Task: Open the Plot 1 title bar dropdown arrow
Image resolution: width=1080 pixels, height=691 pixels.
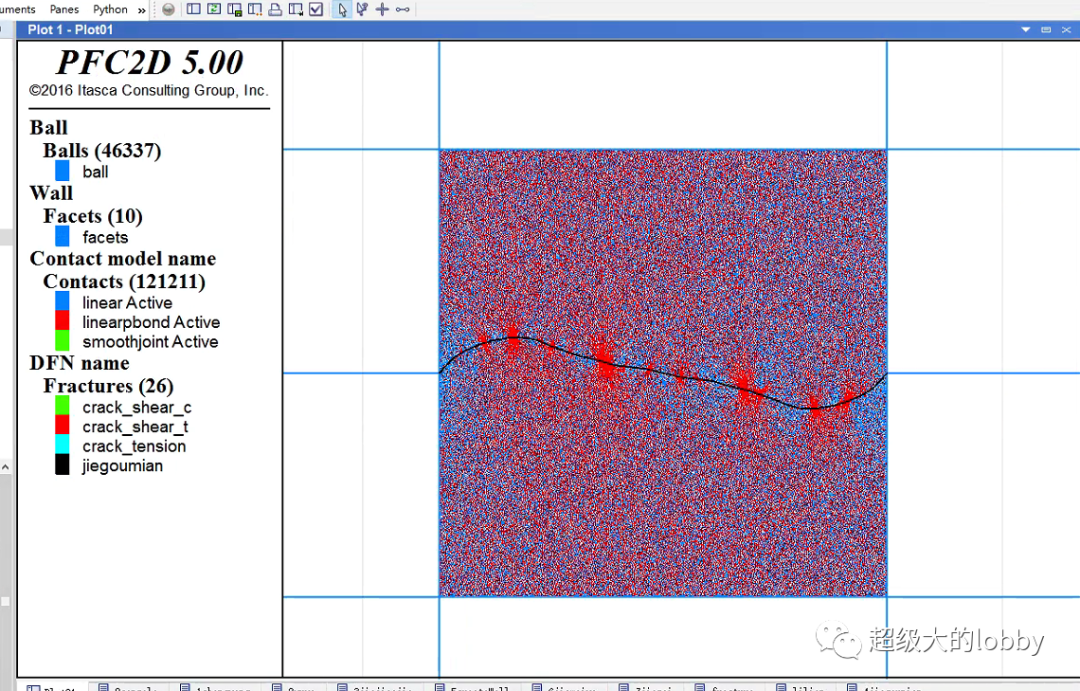Action: pyautogui.click(x=1026, y=30)
